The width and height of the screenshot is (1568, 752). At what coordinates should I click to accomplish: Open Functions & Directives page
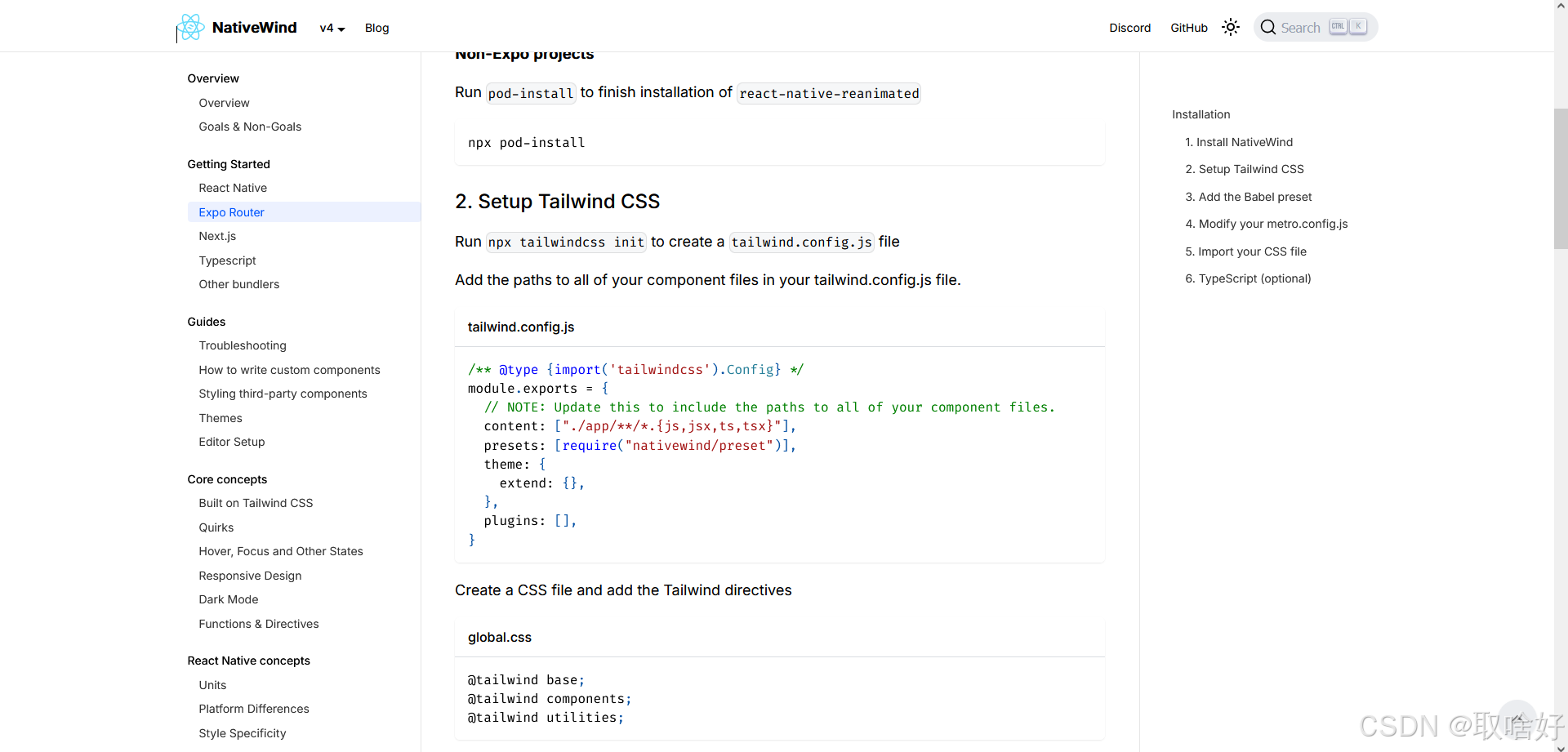point(259,624)
